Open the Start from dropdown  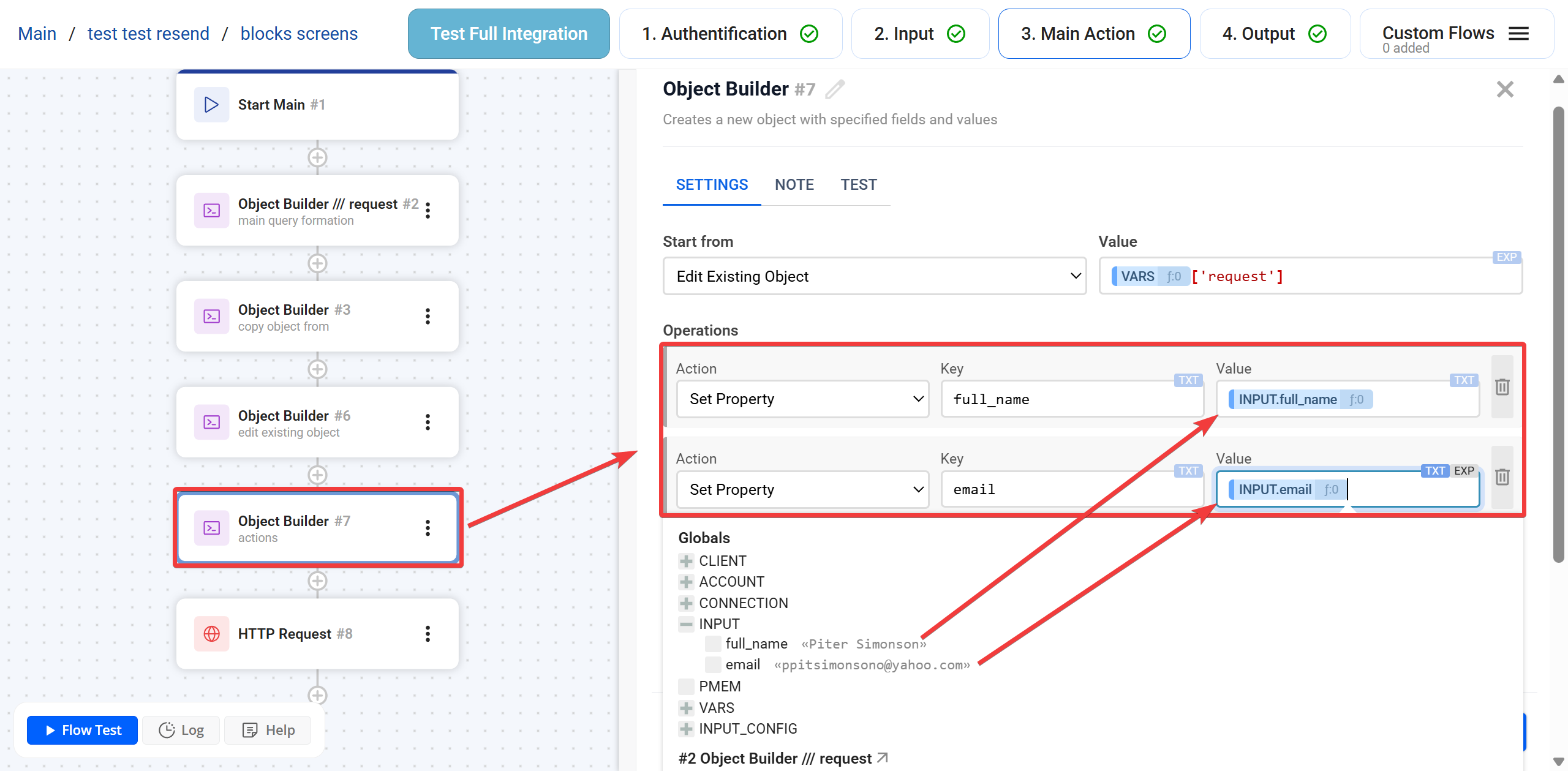[874, 276]
